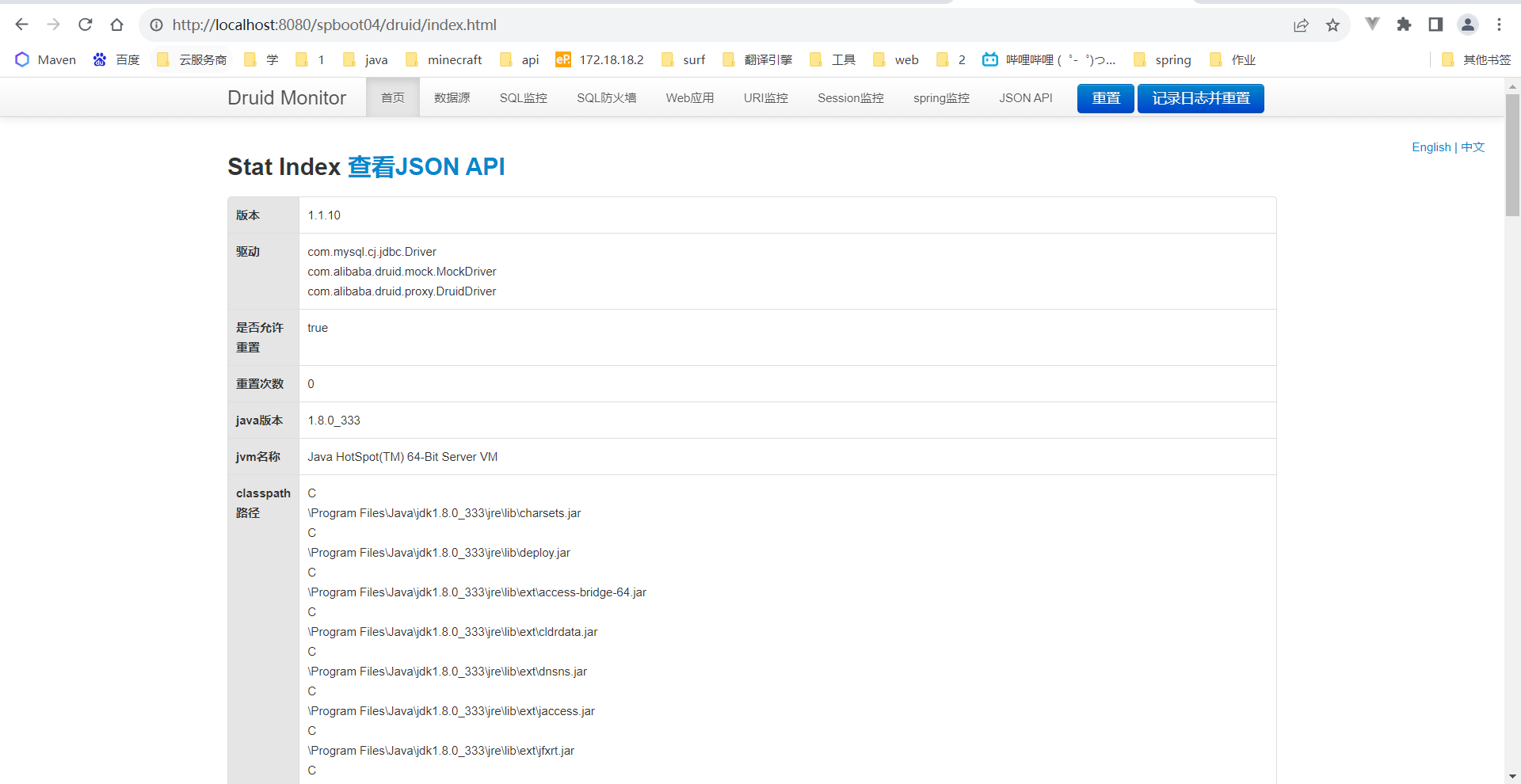
Task: Switch to the Web应用 tab
Action: pos(690,97)
